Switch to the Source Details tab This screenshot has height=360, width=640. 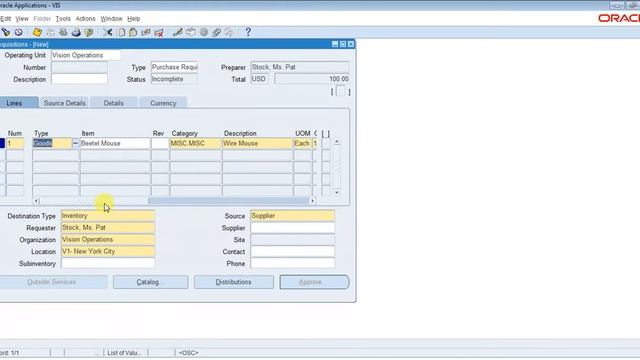click(64, 103)
